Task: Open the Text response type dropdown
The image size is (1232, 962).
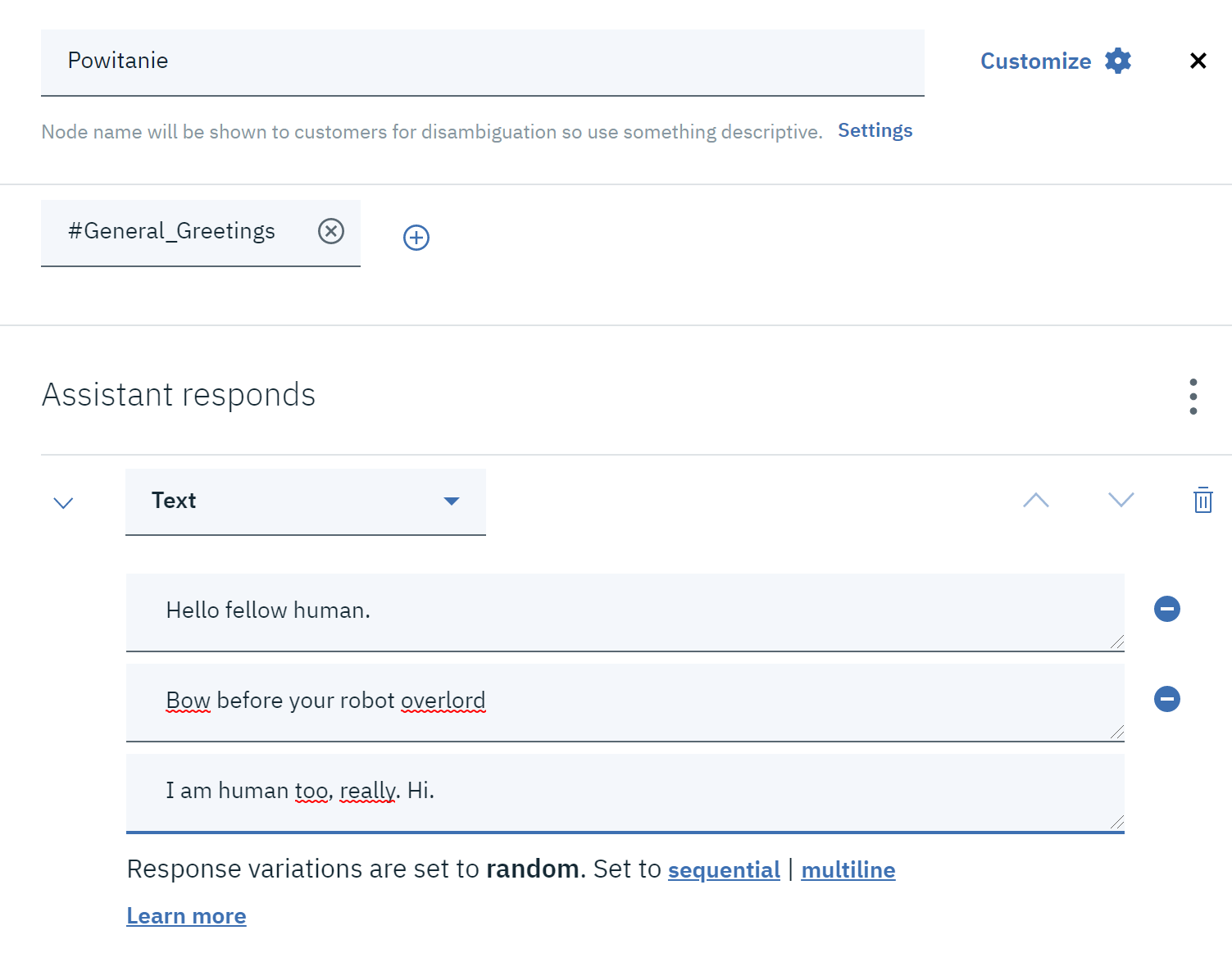Action: pyautogui.click(x=306, y=501)
